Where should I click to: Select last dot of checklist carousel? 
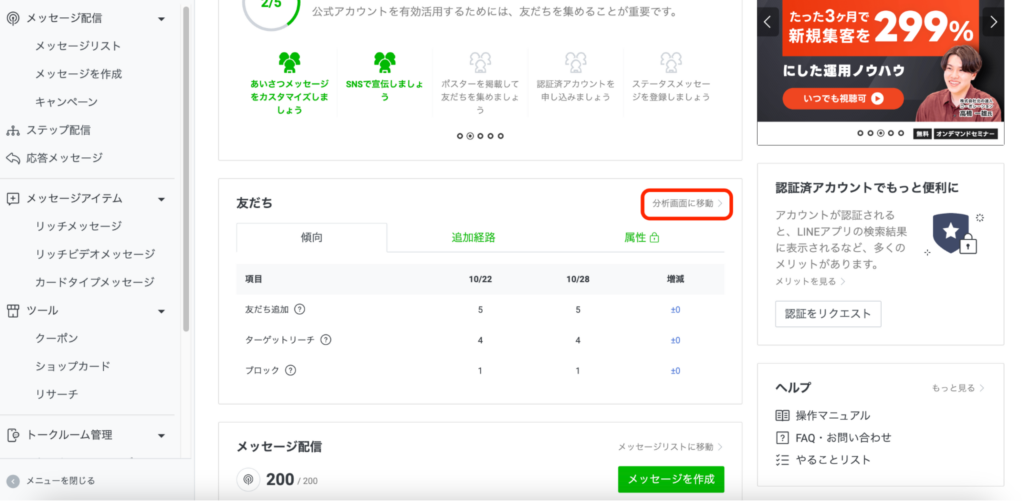tap(501, 136)
